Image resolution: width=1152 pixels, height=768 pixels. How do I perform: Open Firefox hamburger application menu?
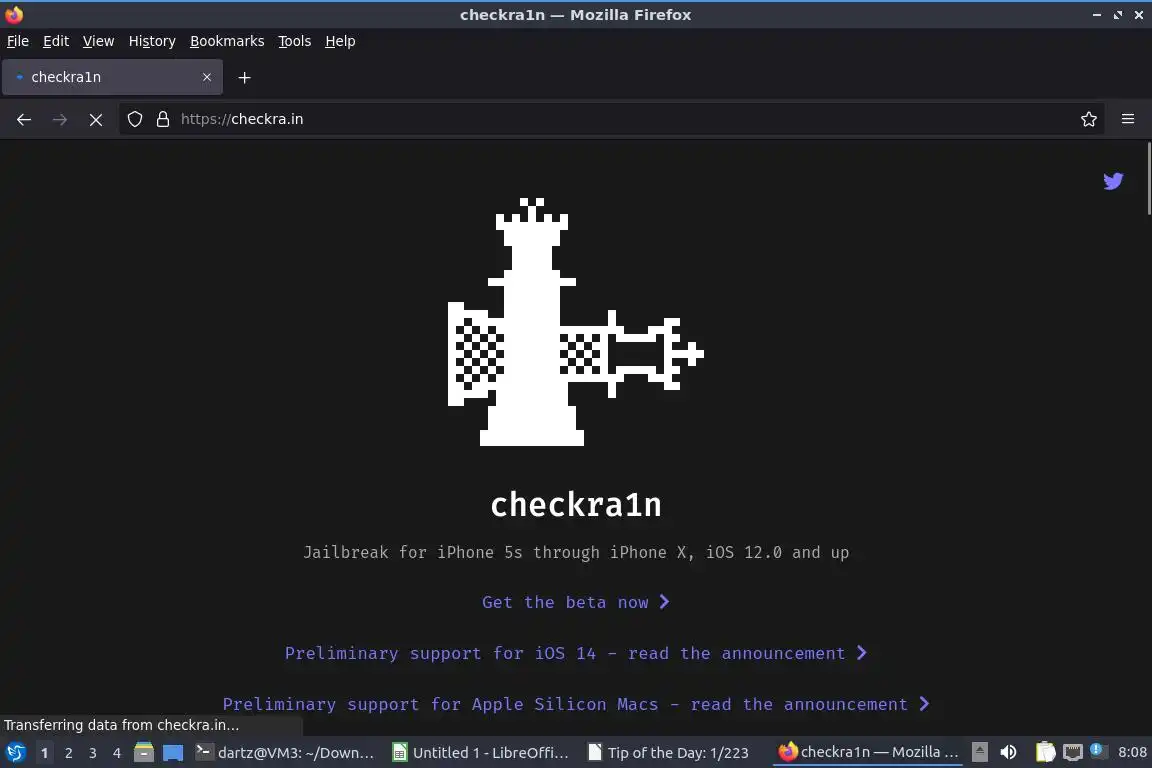pos(1128,119)
